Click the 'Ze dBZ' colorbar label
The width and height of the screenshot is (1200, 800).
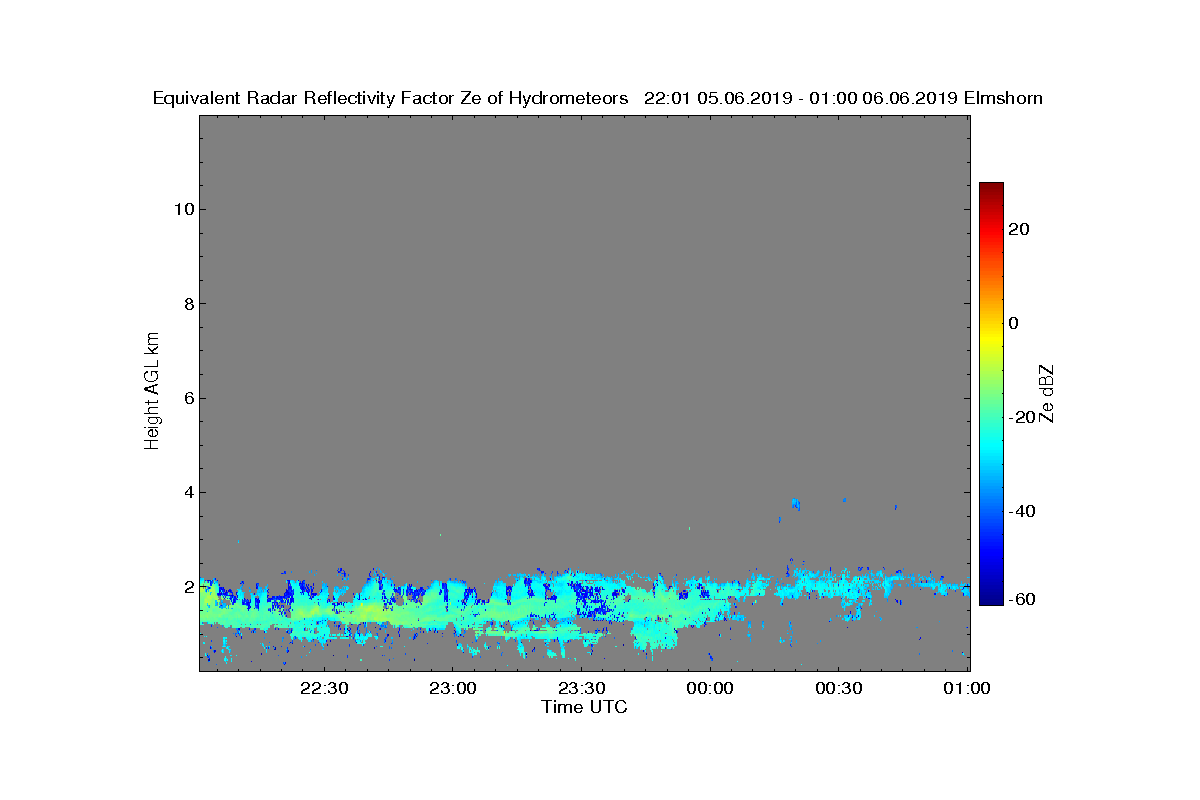coord(1047,393)
